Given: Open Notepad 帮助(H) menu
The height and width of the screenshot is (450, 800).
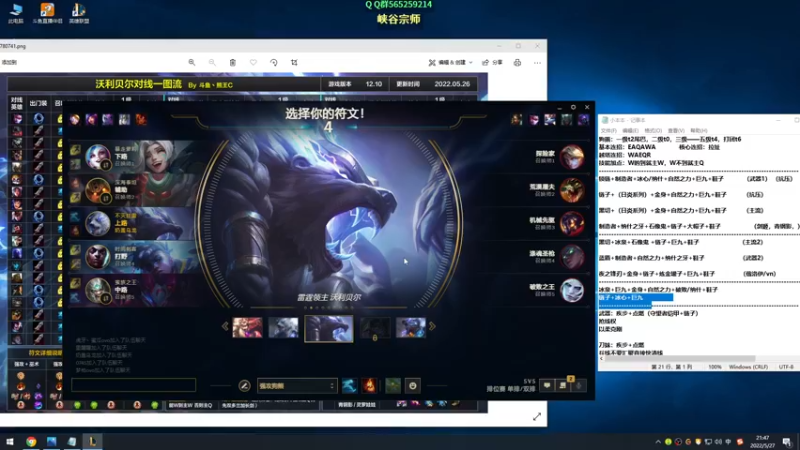Looking at the screenshot, I should pos(698,131).
